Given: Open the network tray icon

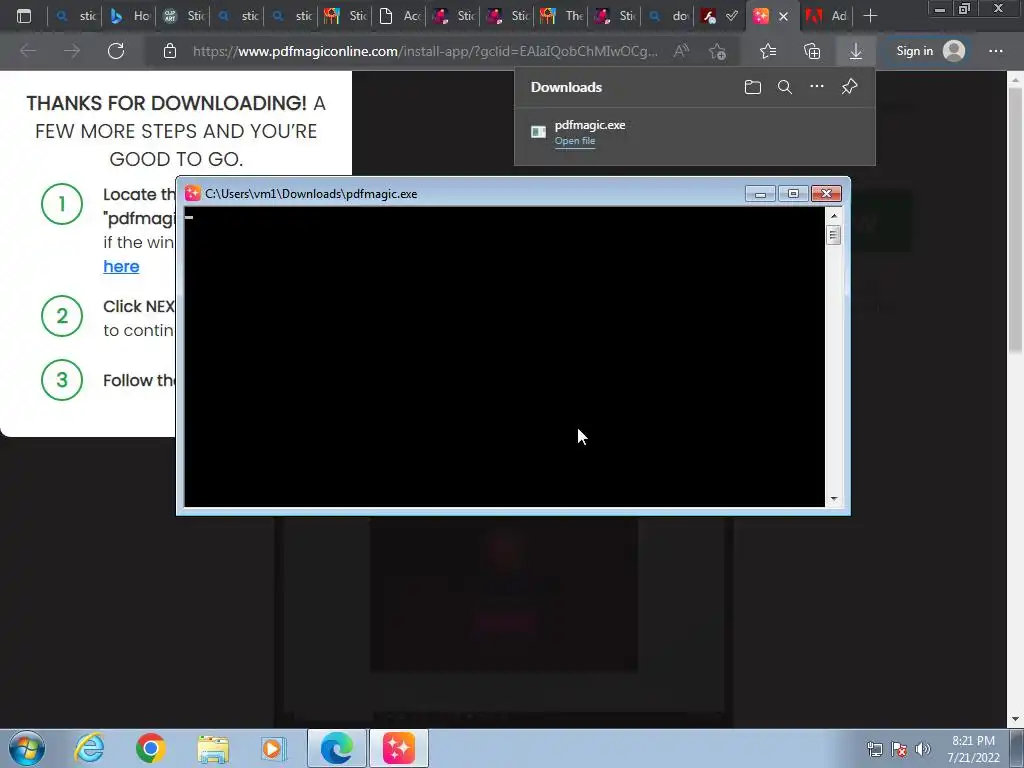Looking at the screenshot, I should [874, 749].
